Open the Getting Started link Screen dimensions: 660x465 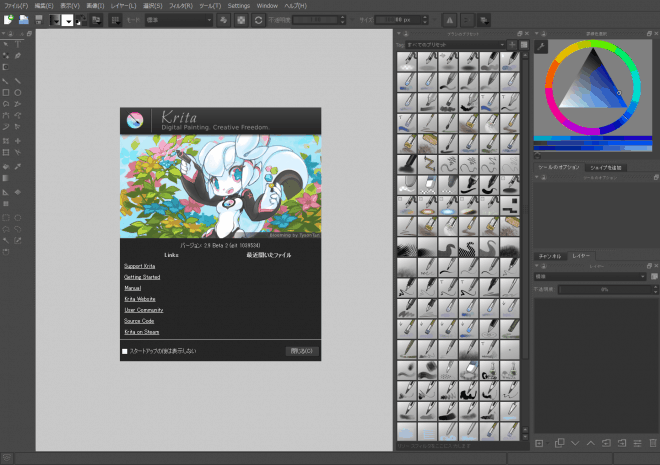142,277
